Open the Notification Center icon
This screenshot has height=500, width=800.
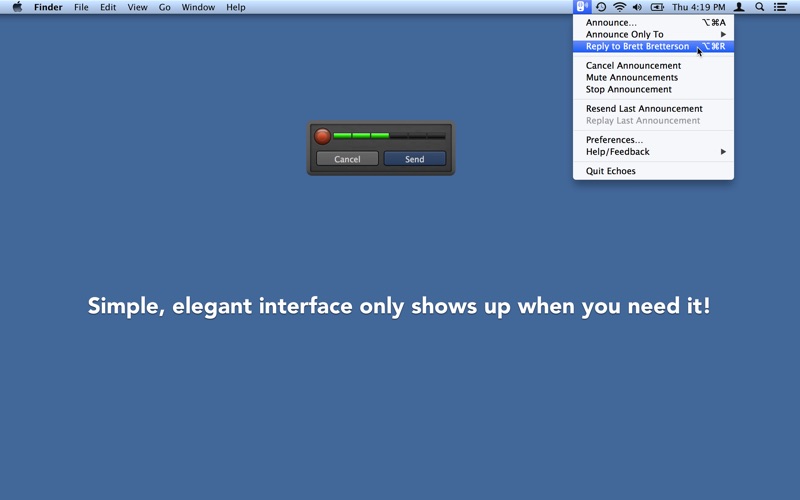point(781,7)
